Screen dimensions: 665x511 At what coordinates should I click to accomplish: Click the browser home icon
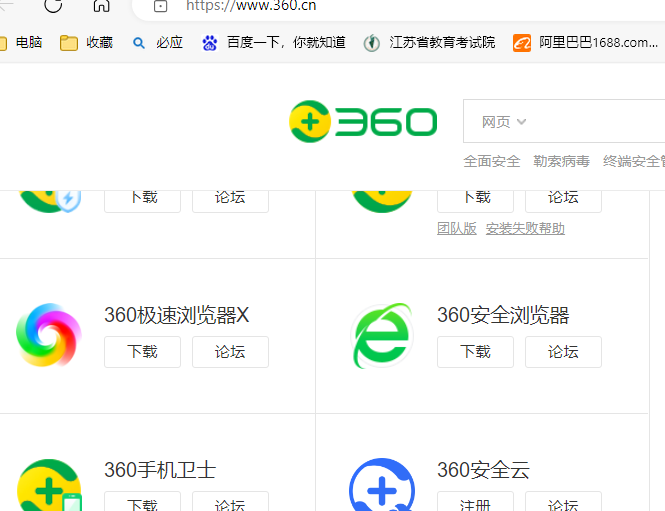102,6
